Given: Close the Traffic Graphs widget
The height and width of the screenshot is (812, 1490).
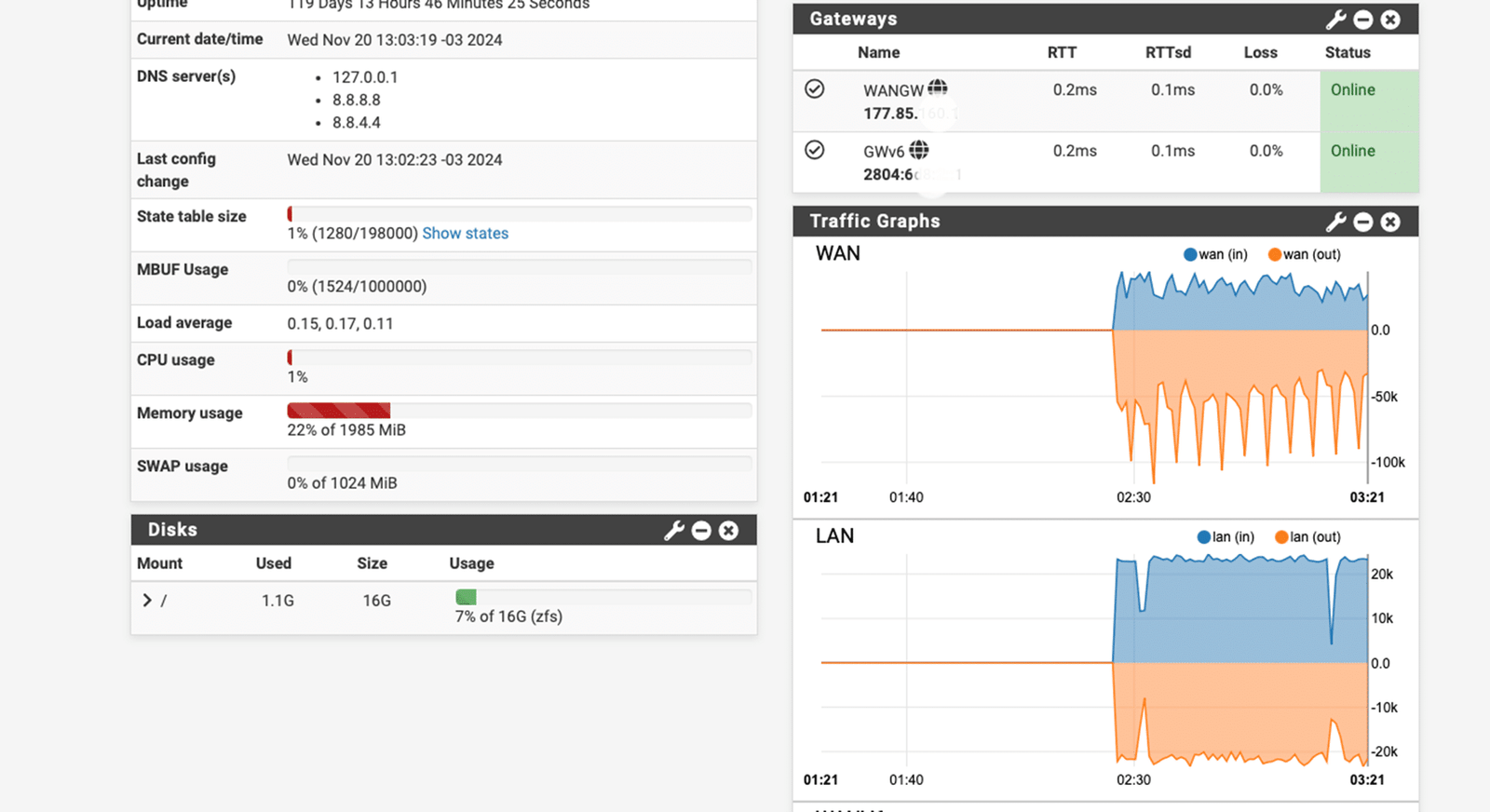Looking at the screenshot, I should click(x=1390, y=222).
